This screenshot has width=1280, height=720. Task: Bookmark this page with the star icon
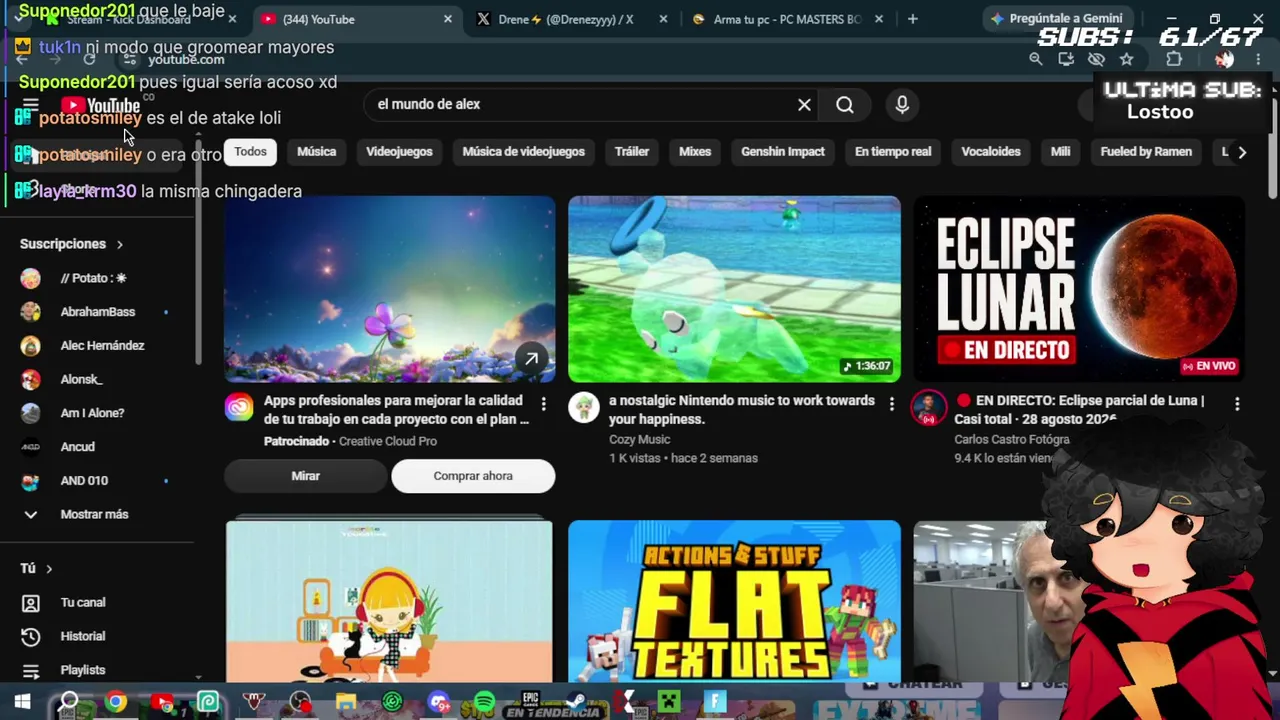click(x=1126, y=59)
